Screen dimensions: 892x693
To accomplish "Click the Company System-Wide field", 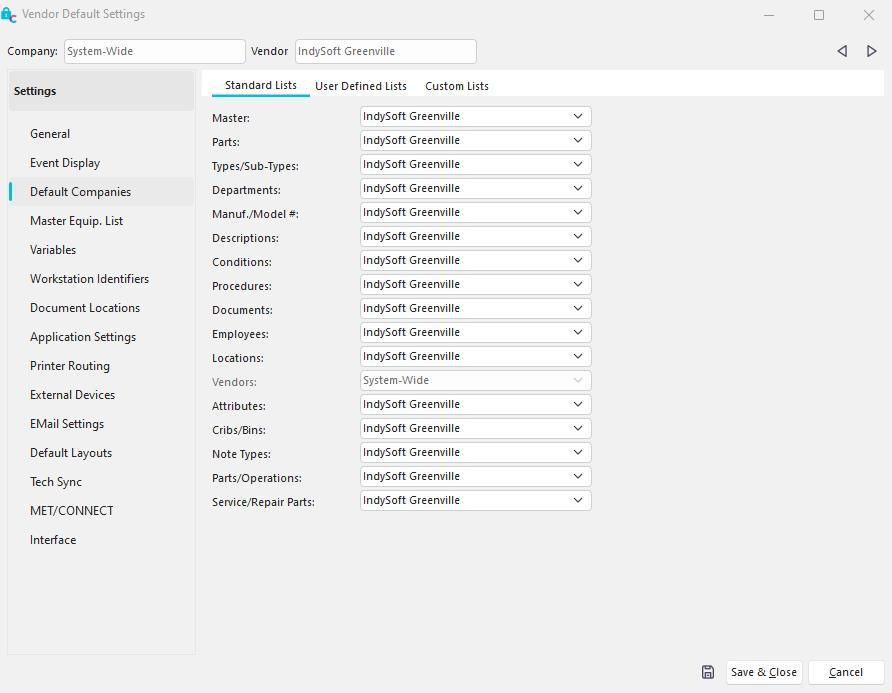I will (x=154, y=51).
